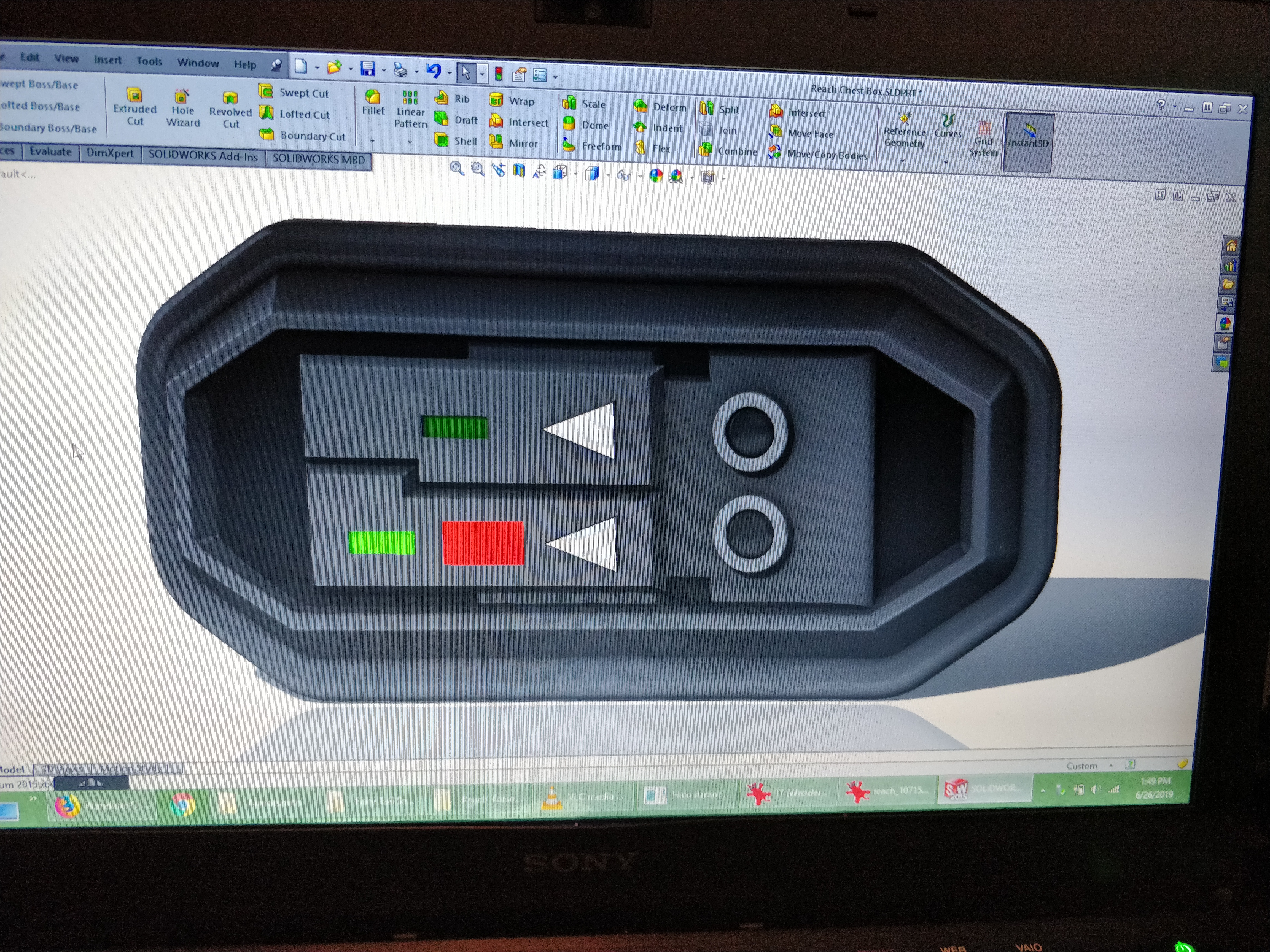
Task: Click Zoom to Fit in view toolbar
Action: click(456, 168)
